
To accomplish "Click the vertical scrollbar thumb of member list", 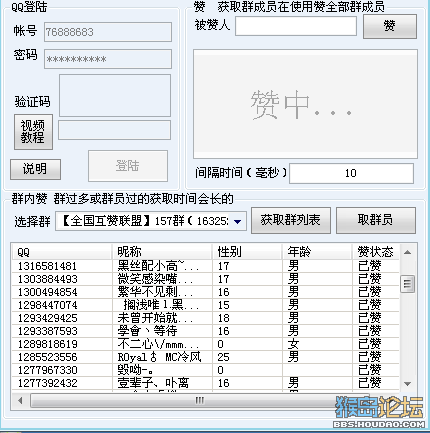I will pos(407,284).
